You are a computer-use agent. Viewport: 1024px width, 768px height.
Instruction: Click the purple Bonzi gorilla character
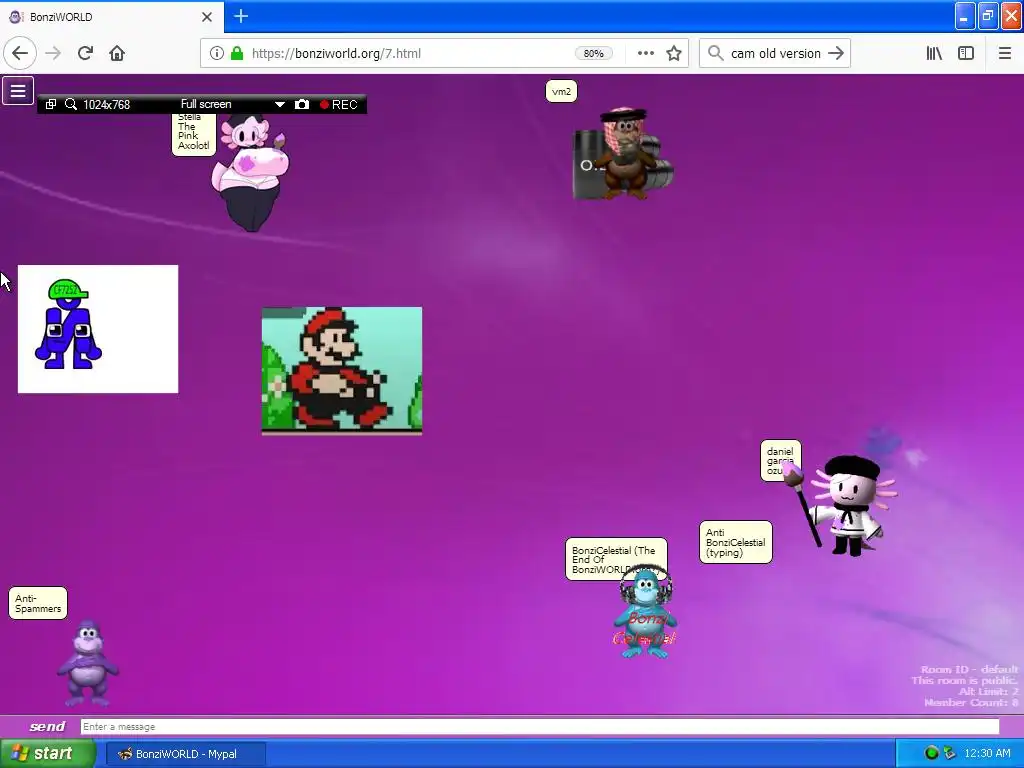click(x=88, y=663)
